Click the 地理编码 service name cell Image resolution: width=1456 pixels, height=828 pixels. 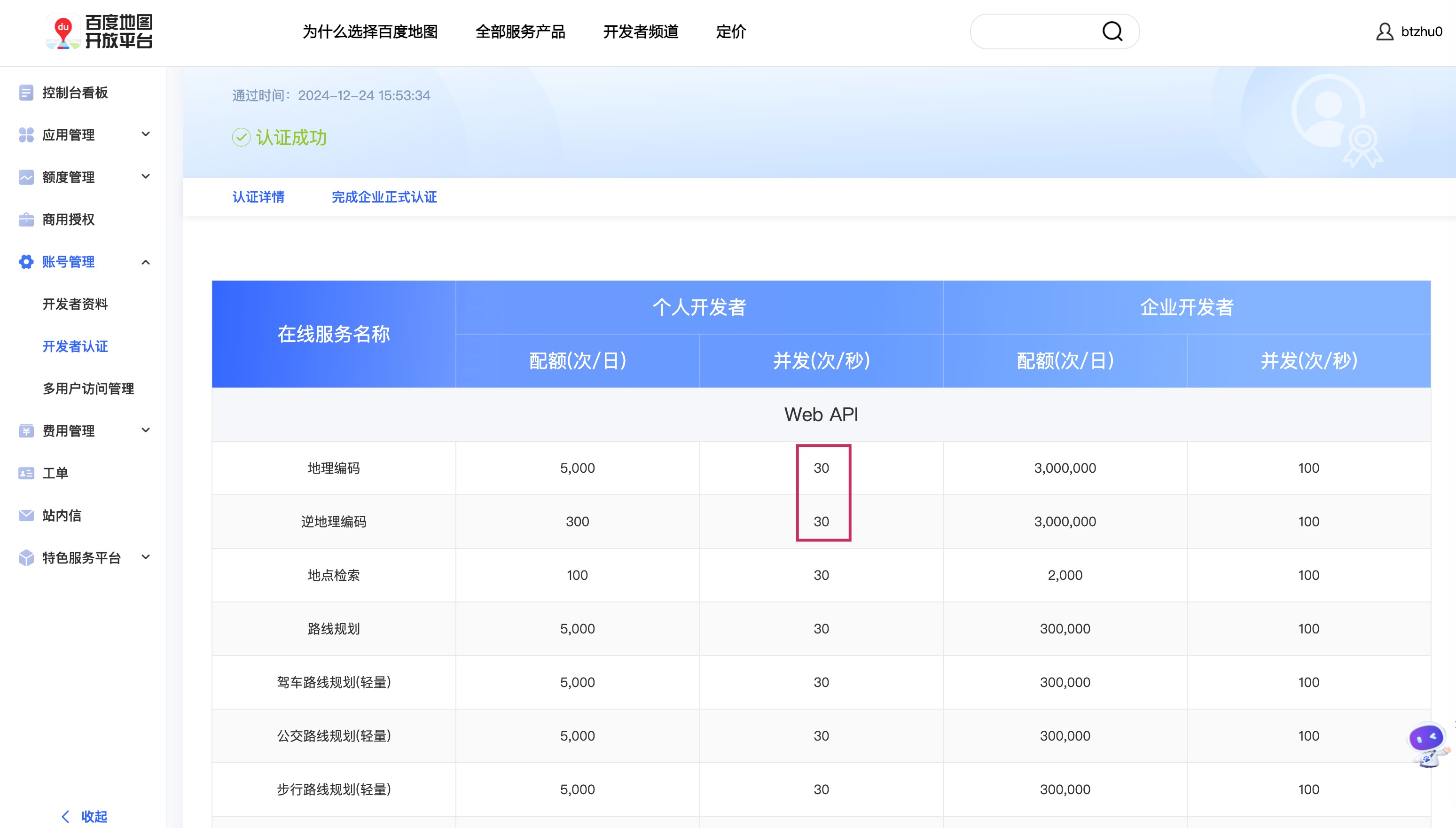click(334, 468)
